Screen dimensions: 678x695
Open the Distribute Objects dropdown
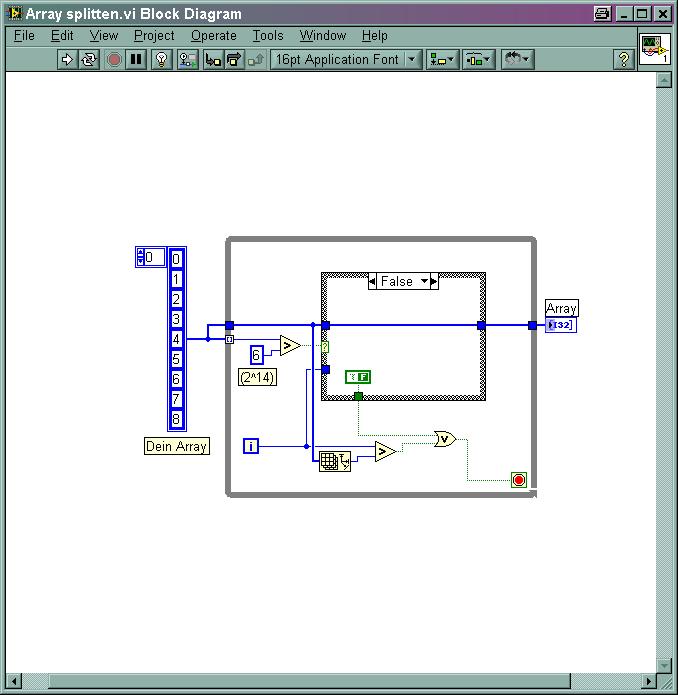(478, 59)
